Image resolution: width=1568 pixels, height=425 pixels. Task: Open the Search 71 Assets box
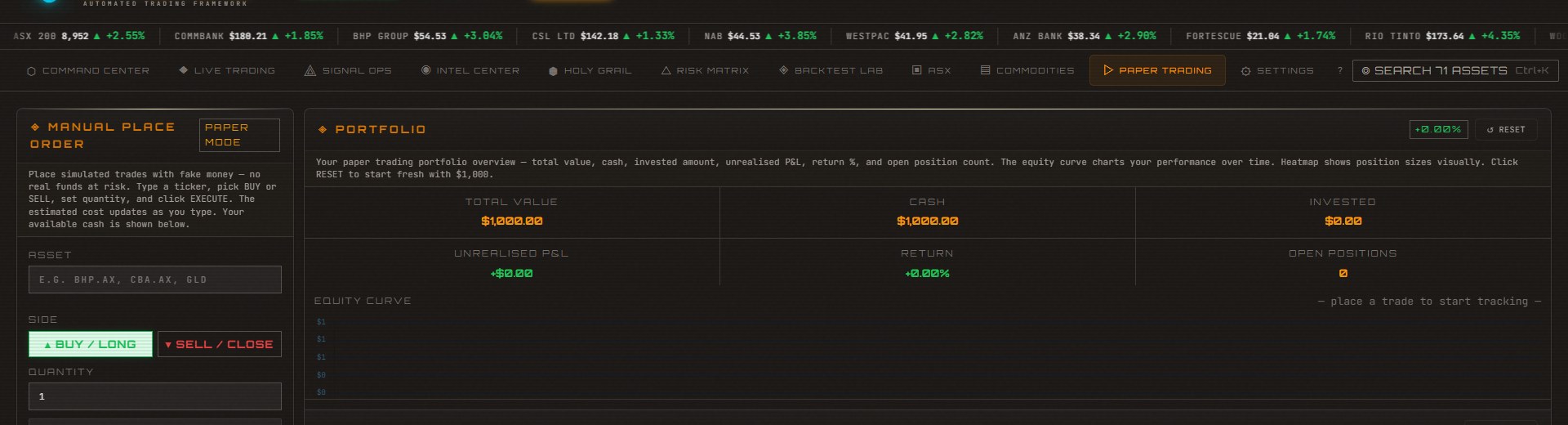tap(1455, 71)
